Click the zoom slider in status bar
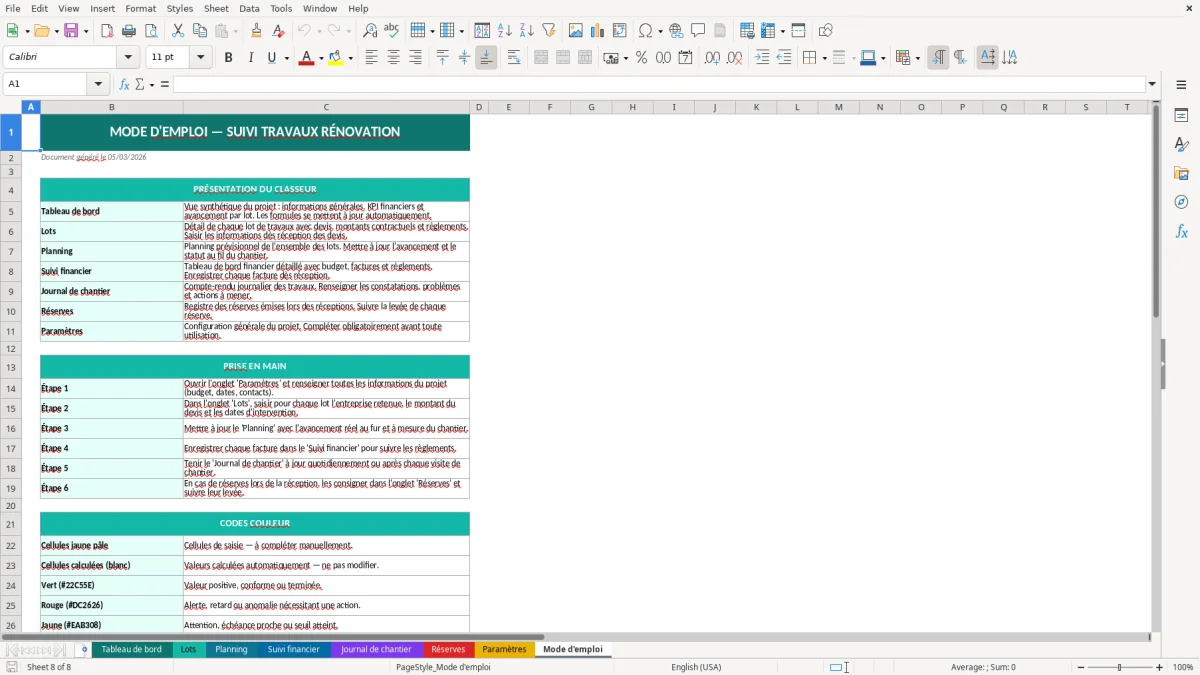Image resolution: width=1200 pixels, height=675 pixels. (1119, 667)
